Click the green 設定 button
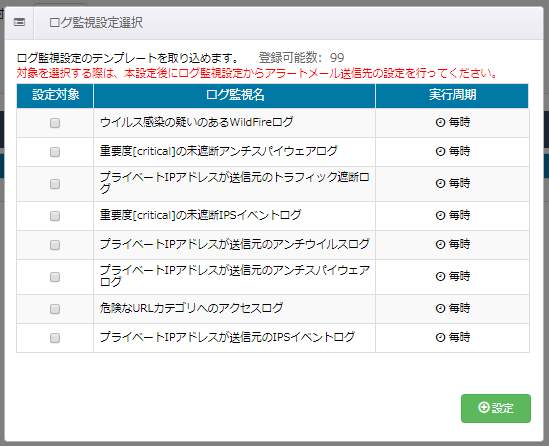Screen dimensions: 549x446 496,408
